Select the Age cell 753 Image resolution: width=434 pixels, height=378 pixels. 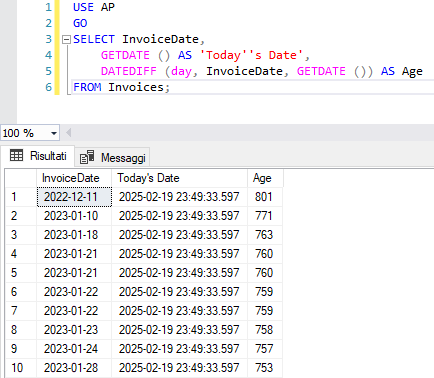coord(265,368)
